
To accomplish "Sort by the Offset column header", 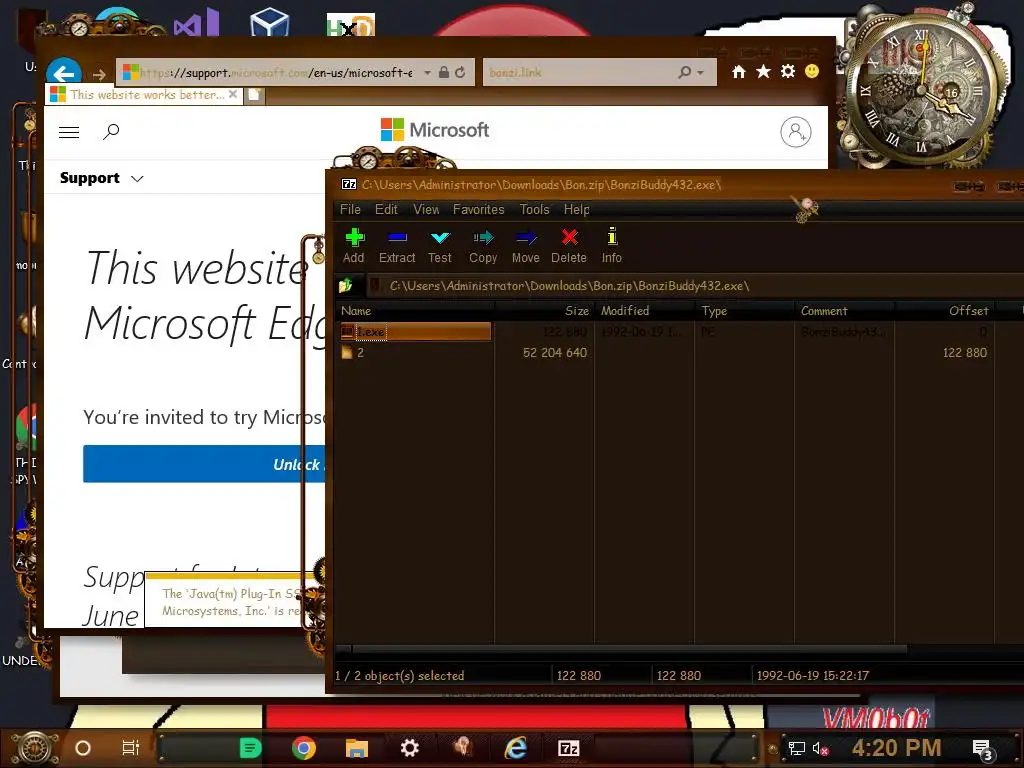I will (944, 311).
